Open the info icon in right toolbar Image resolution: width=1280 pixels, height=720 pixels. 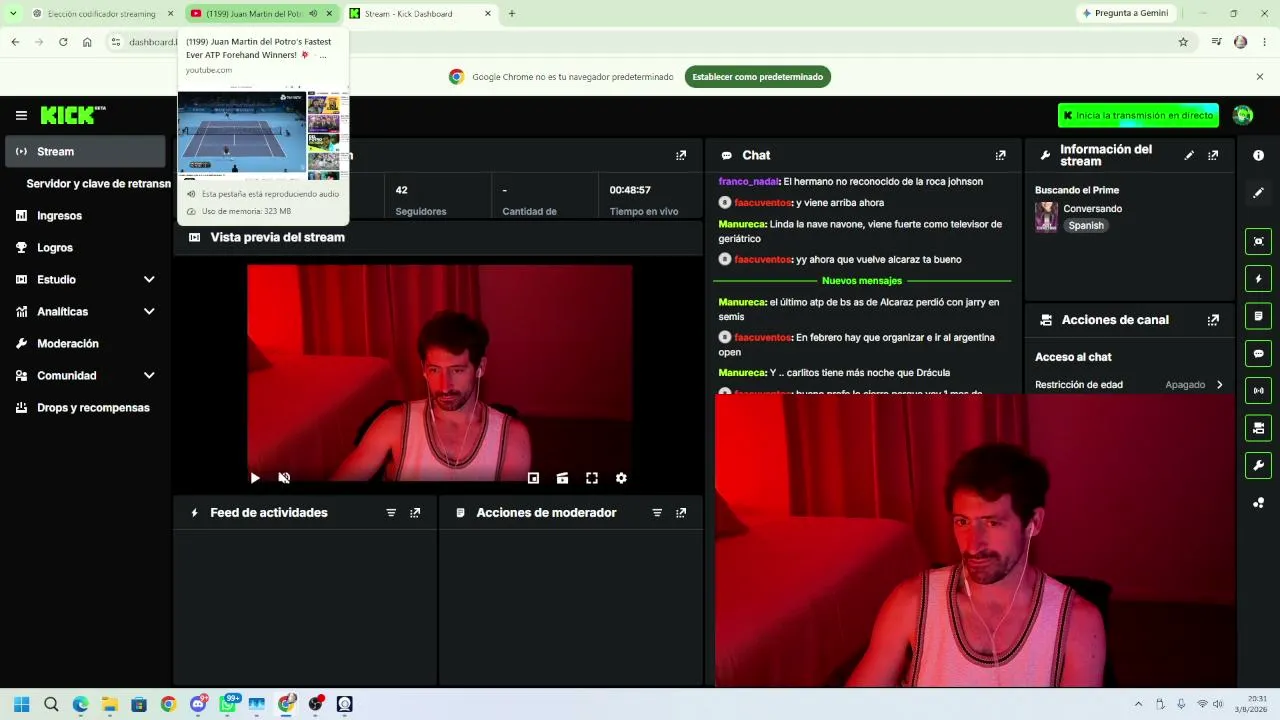(x=1258, y=155)
